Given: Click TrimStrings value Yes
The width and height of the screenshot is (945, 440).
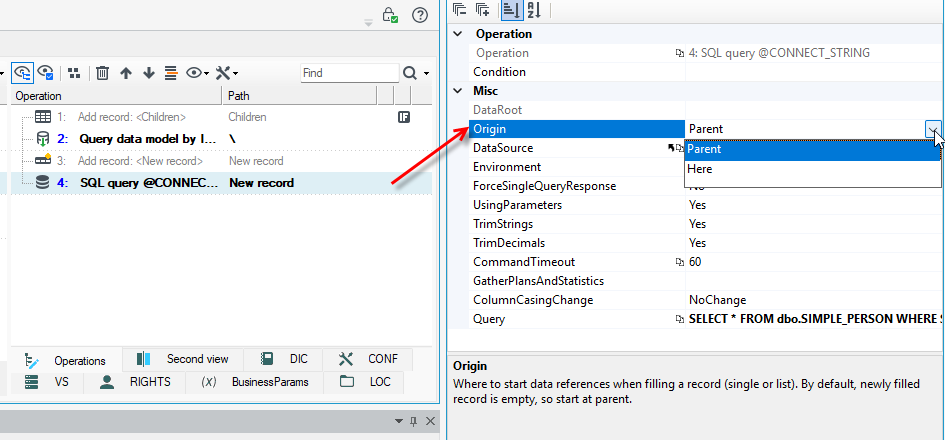Looking at the screenshot, I should click(x=697, y=224).
